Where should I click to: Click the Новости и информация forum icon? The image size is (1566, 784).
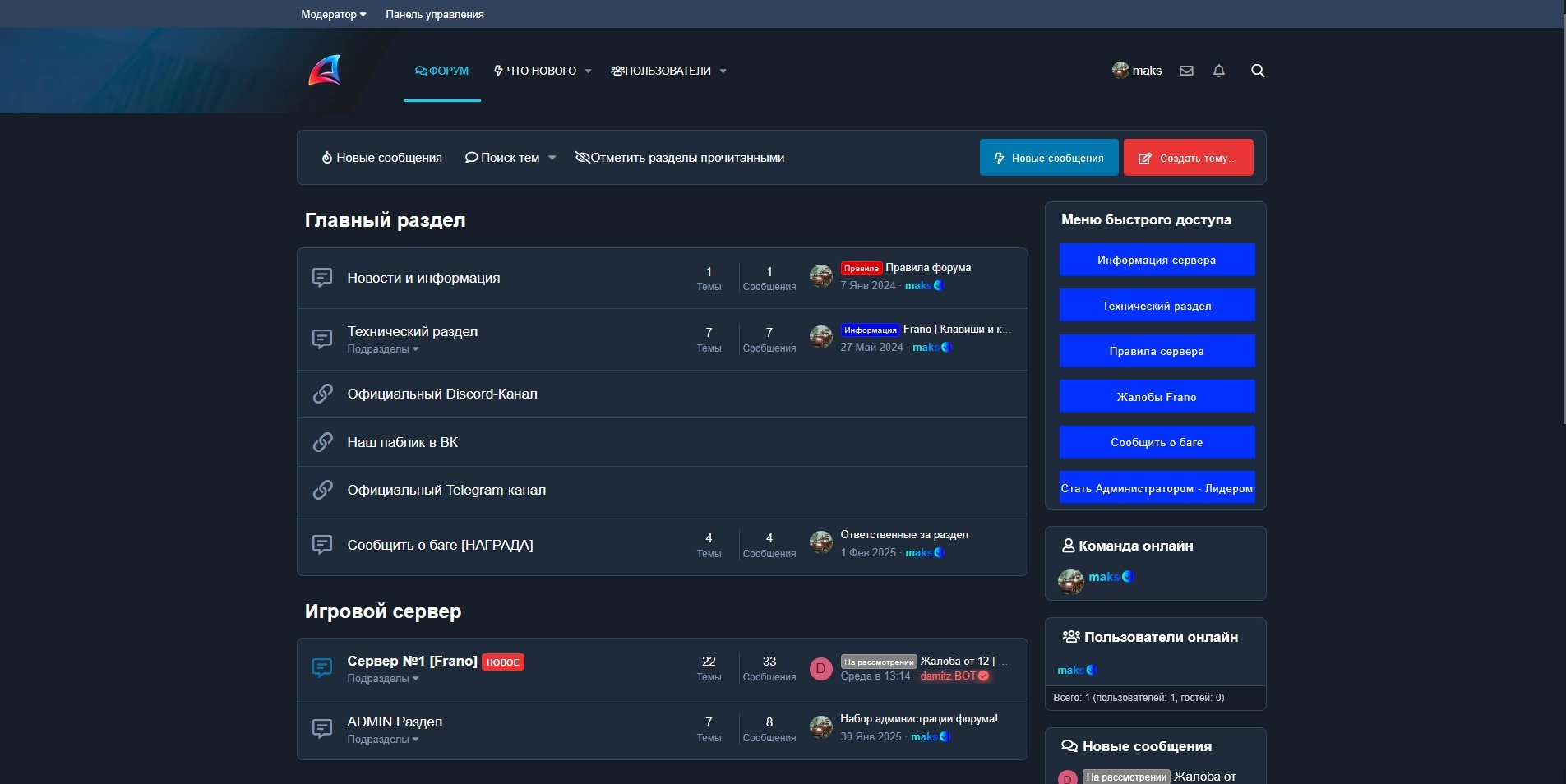[322, 278]
